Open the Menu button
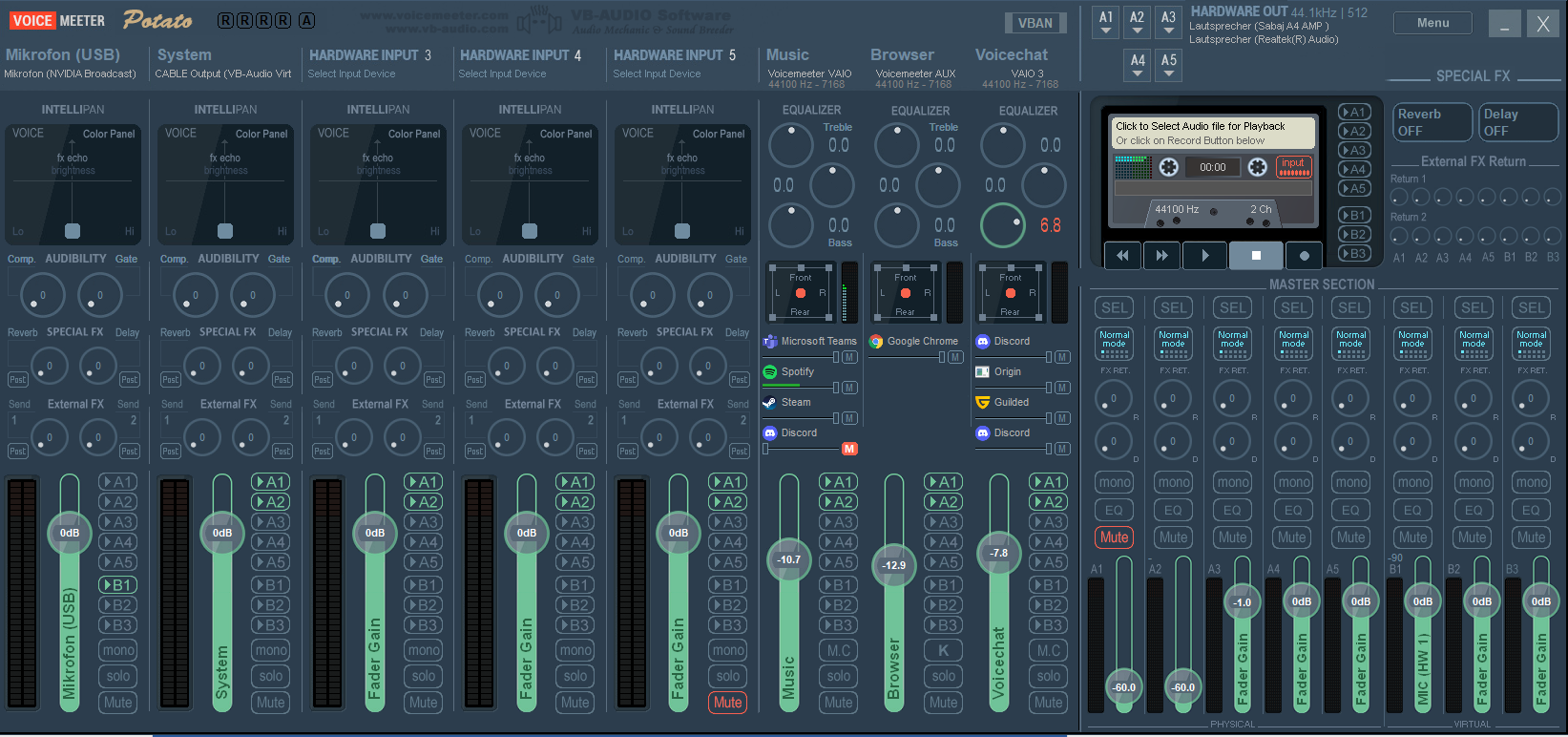Image resolution: width=1568 pixels, height=737 pixels. point(1432,23)
